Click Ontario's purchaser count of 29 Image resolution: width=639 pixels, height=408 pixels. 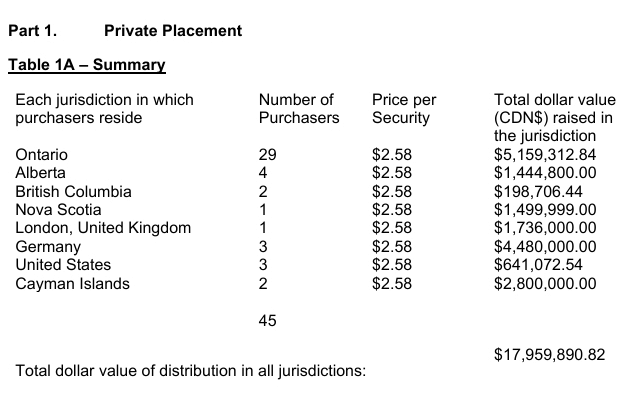(267, 155)
